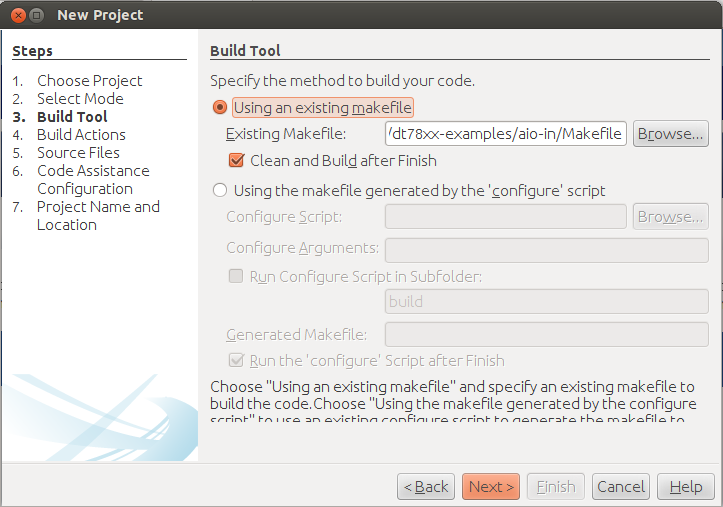The image size is (723, 507).
Task: Click the title bar button beside close
Action: click(x=36, y=15)
